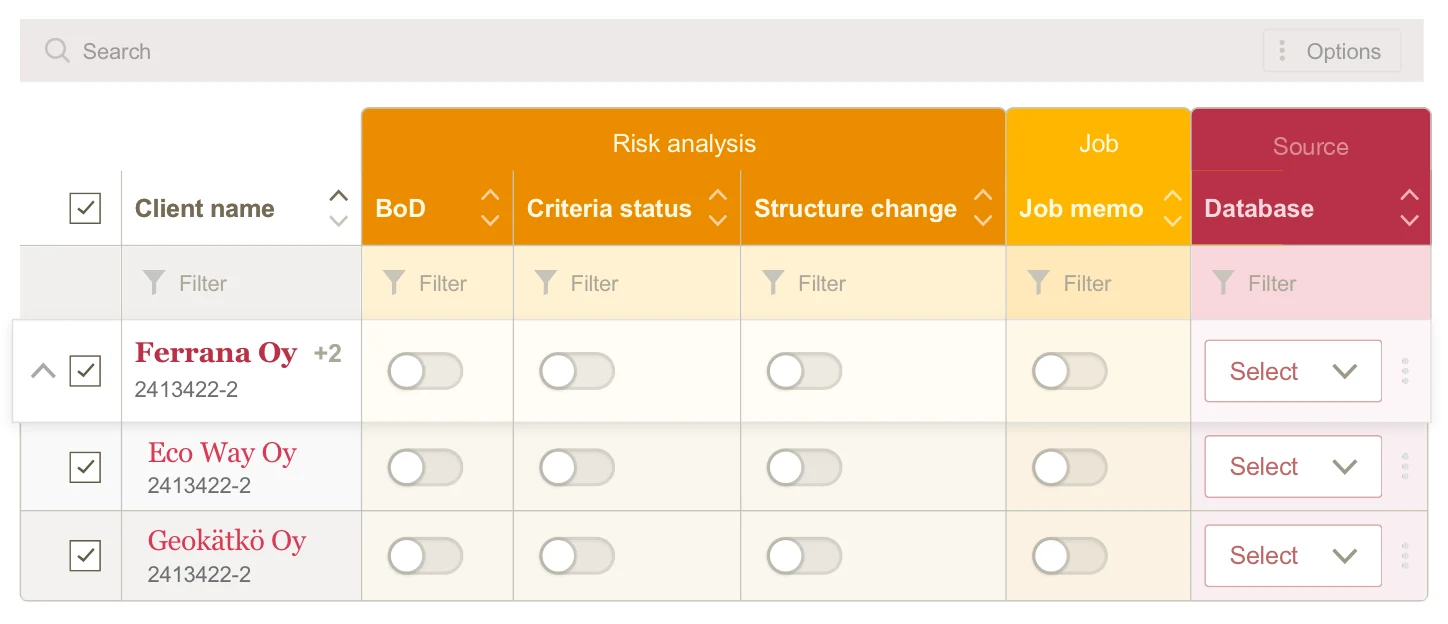Uncheck the select-all header checkbox
The image size is (1448, 624).
pos(85,208)
